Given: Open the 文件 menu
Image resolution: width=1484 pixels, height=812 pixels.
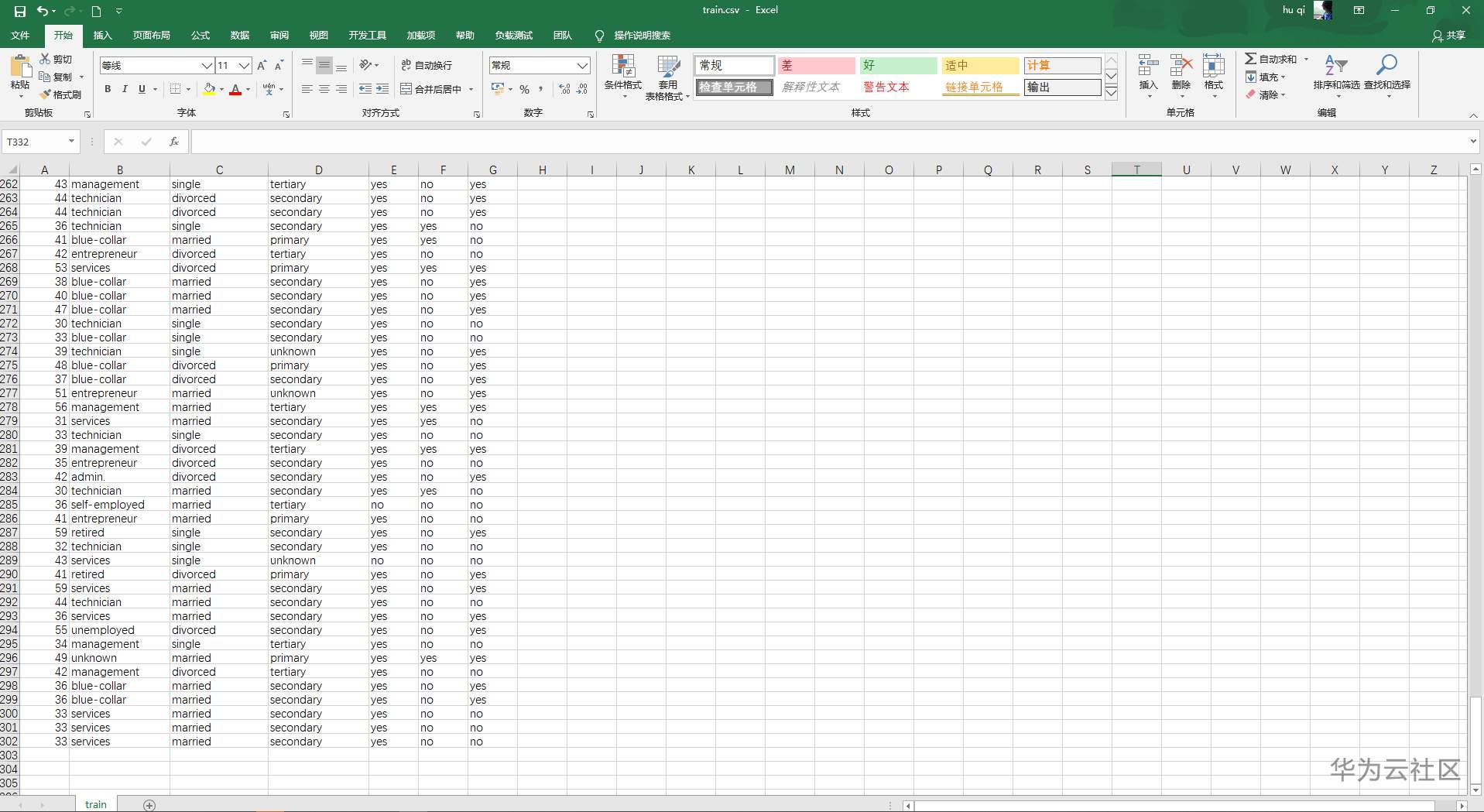Looking at the screenshot, I should coord(20,35).
